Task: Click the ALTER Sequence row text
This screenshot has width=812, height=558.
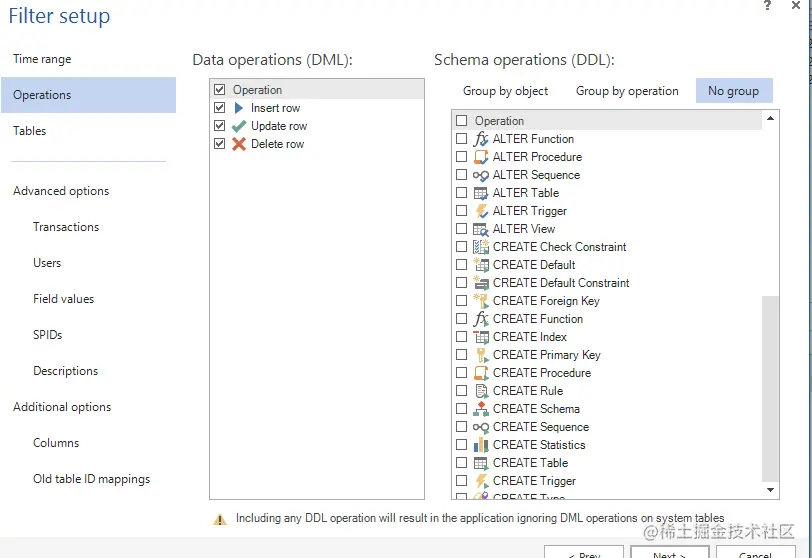Action: [x=536, y=175]
